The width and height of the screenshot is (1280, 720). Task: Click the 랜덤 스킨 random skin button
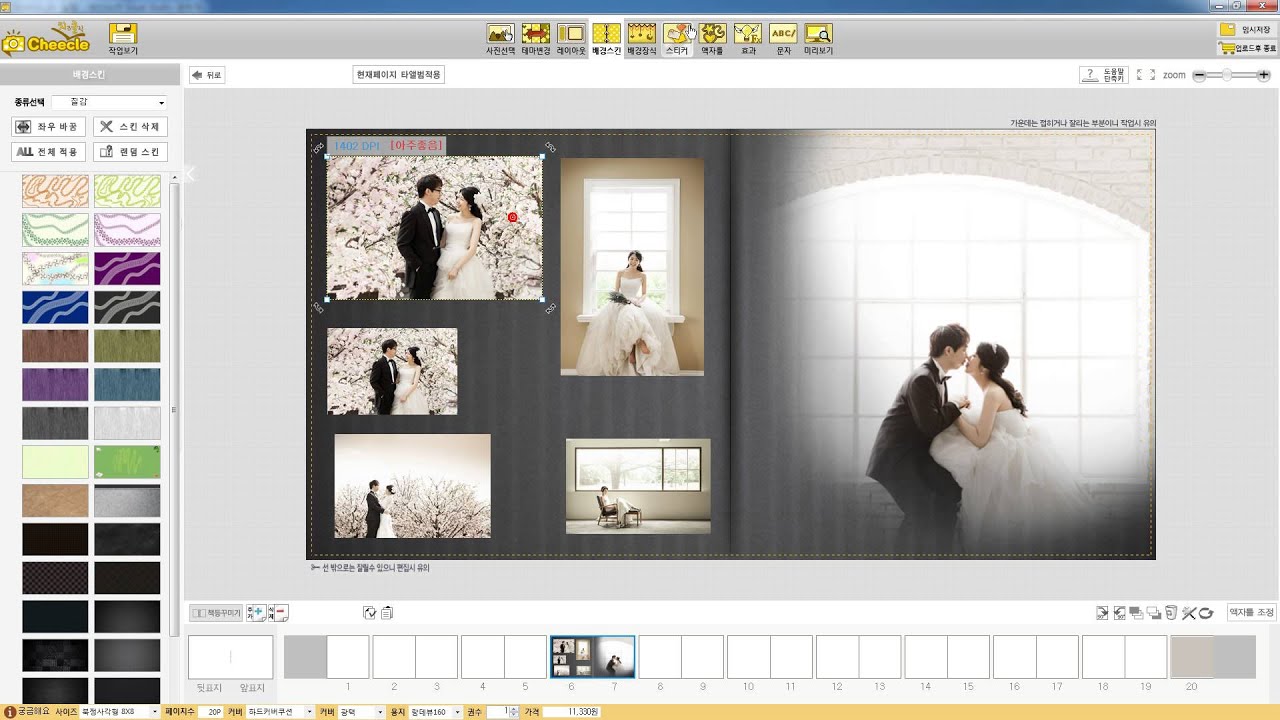(x=130, y=152)
